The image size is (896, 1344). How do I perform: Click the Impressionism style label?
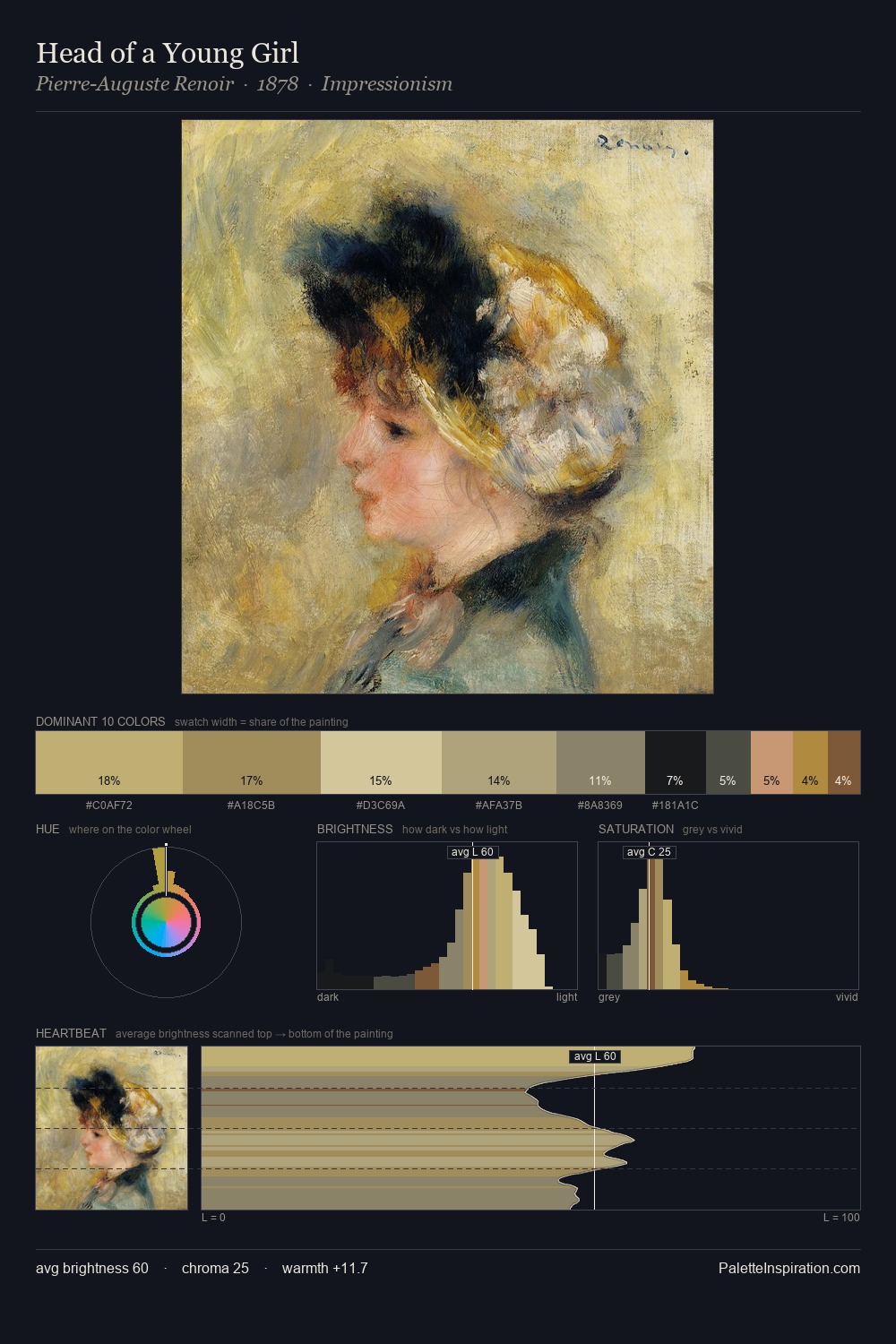click(387, 84)
